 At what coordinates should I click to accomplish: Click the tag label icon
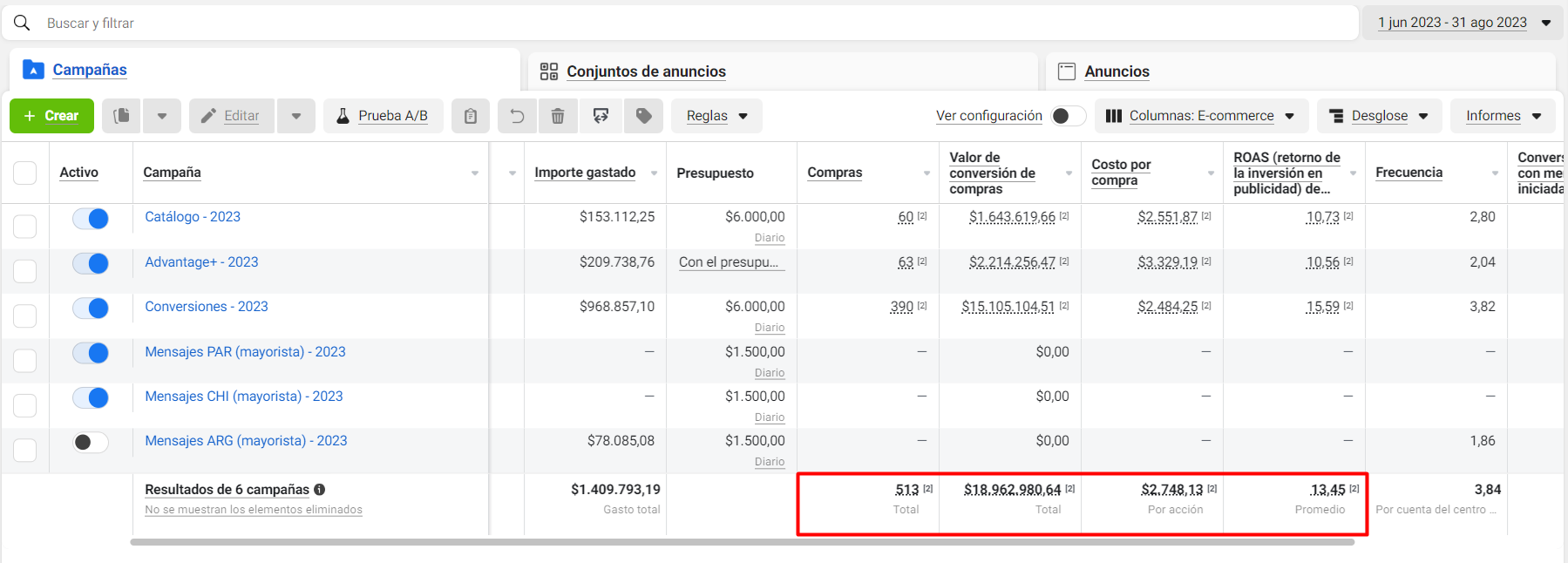(643, 116)
